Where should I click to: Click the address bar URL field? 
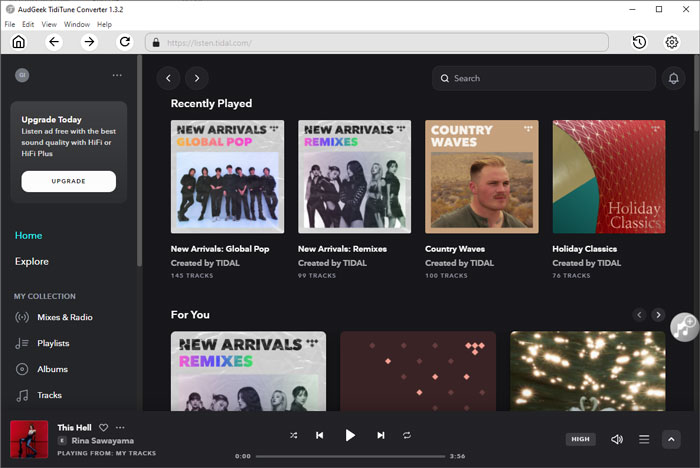[377, 43]
